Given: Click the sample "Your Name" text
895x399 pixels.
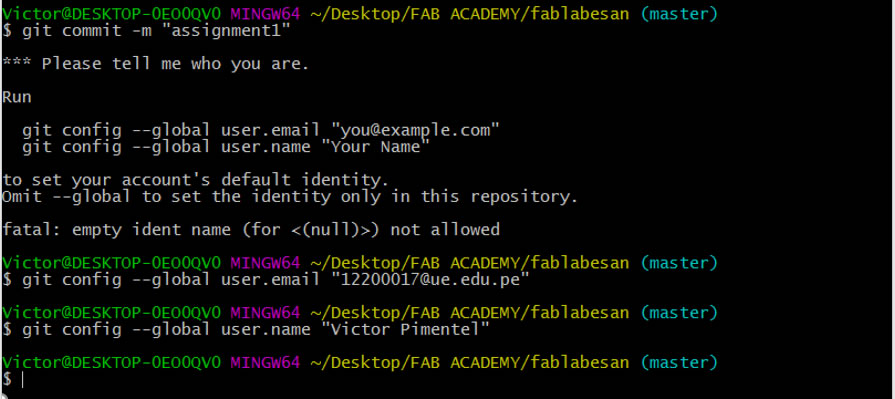Looking at the screenshot, I should point(376,147).
